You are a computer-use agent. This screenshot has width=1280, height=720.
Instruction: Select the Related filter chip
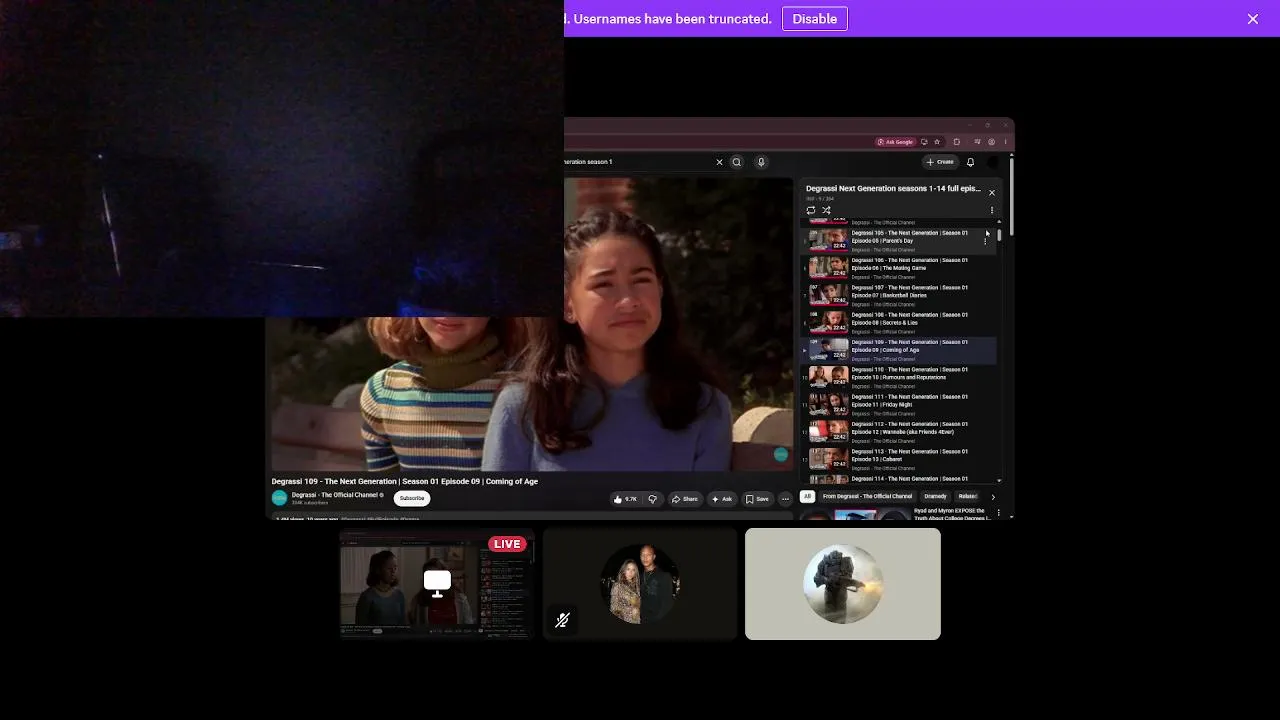(967, 496)
